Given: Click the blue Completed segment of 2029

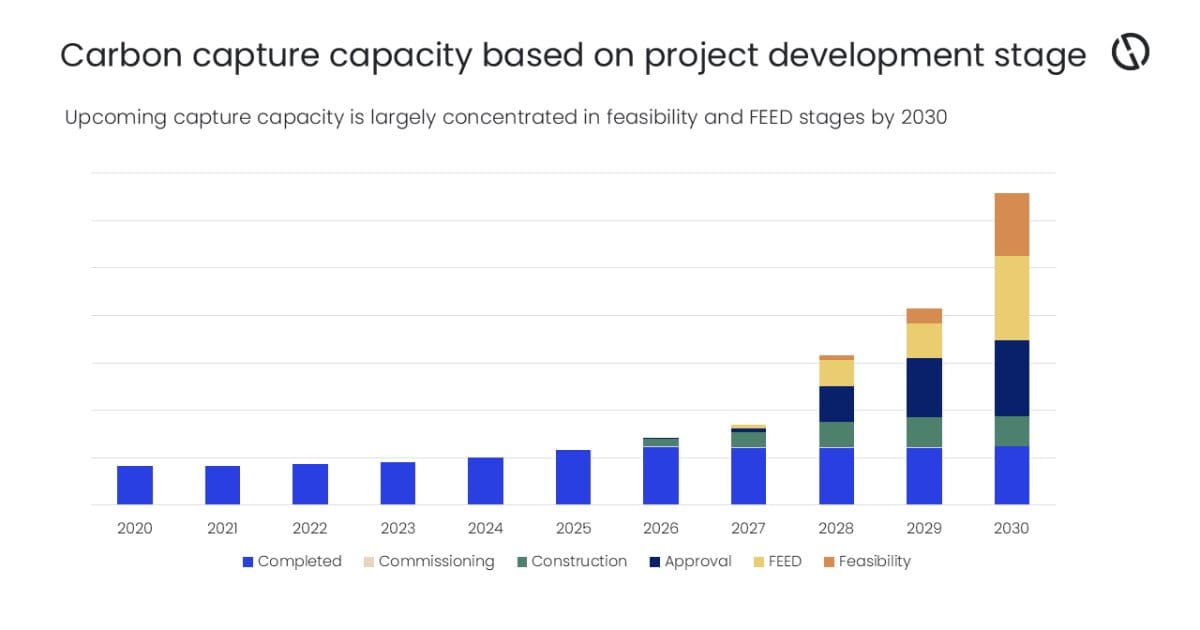Looking at the screenshot, I should pos(924,476).
